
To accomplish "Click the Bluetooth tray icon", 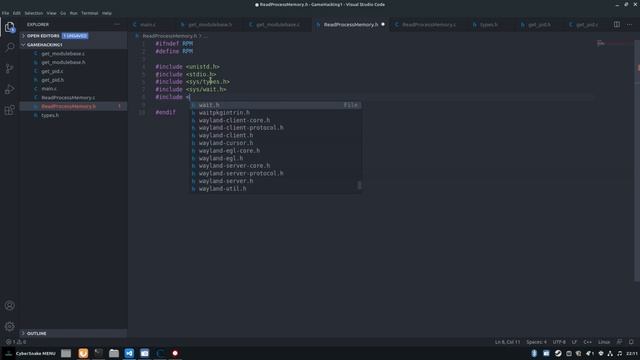I will tap(534, 353).
